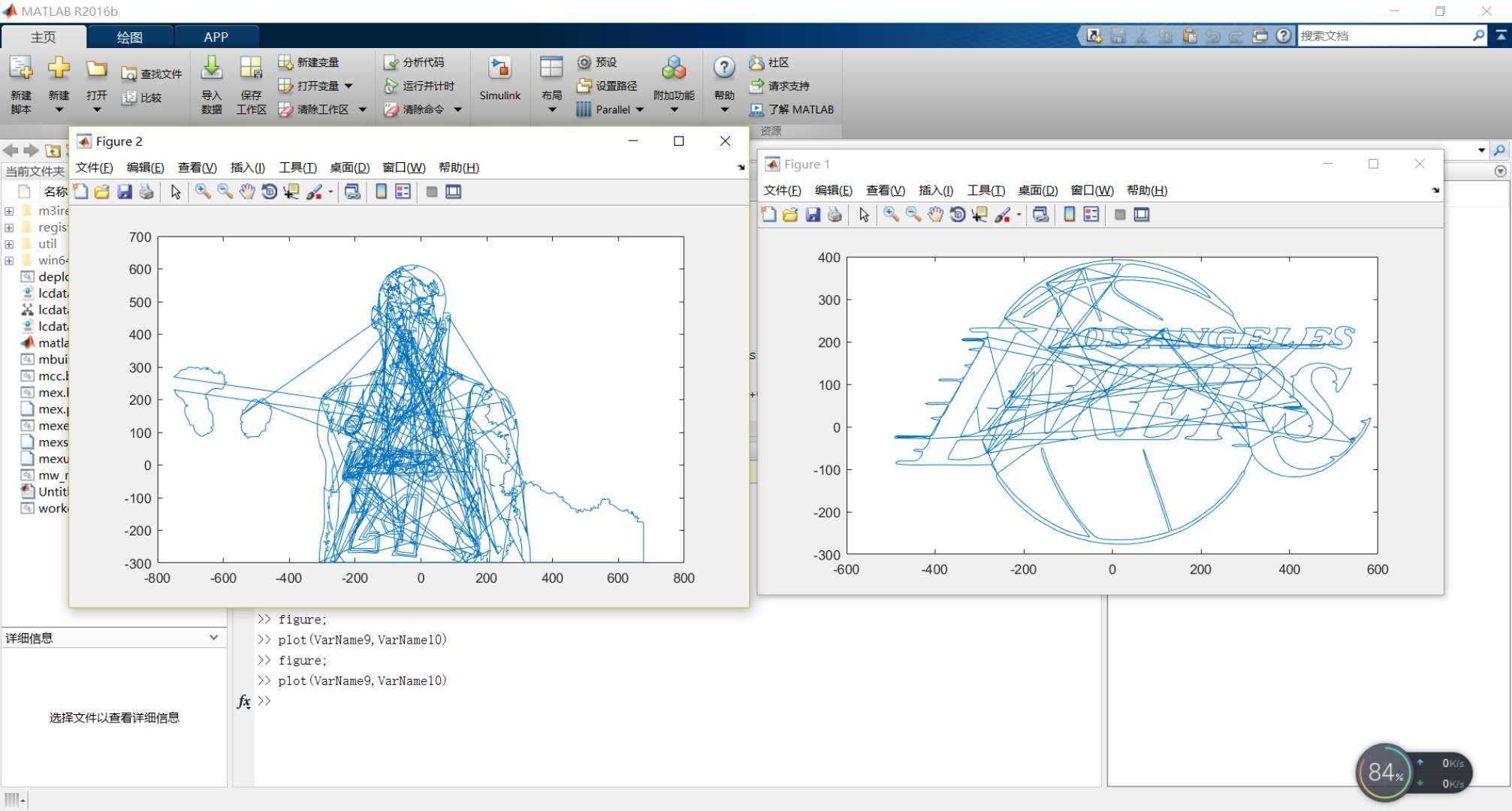Toggle Edit Plot arrow in Figure 2 toolbar

click(176, 191)
